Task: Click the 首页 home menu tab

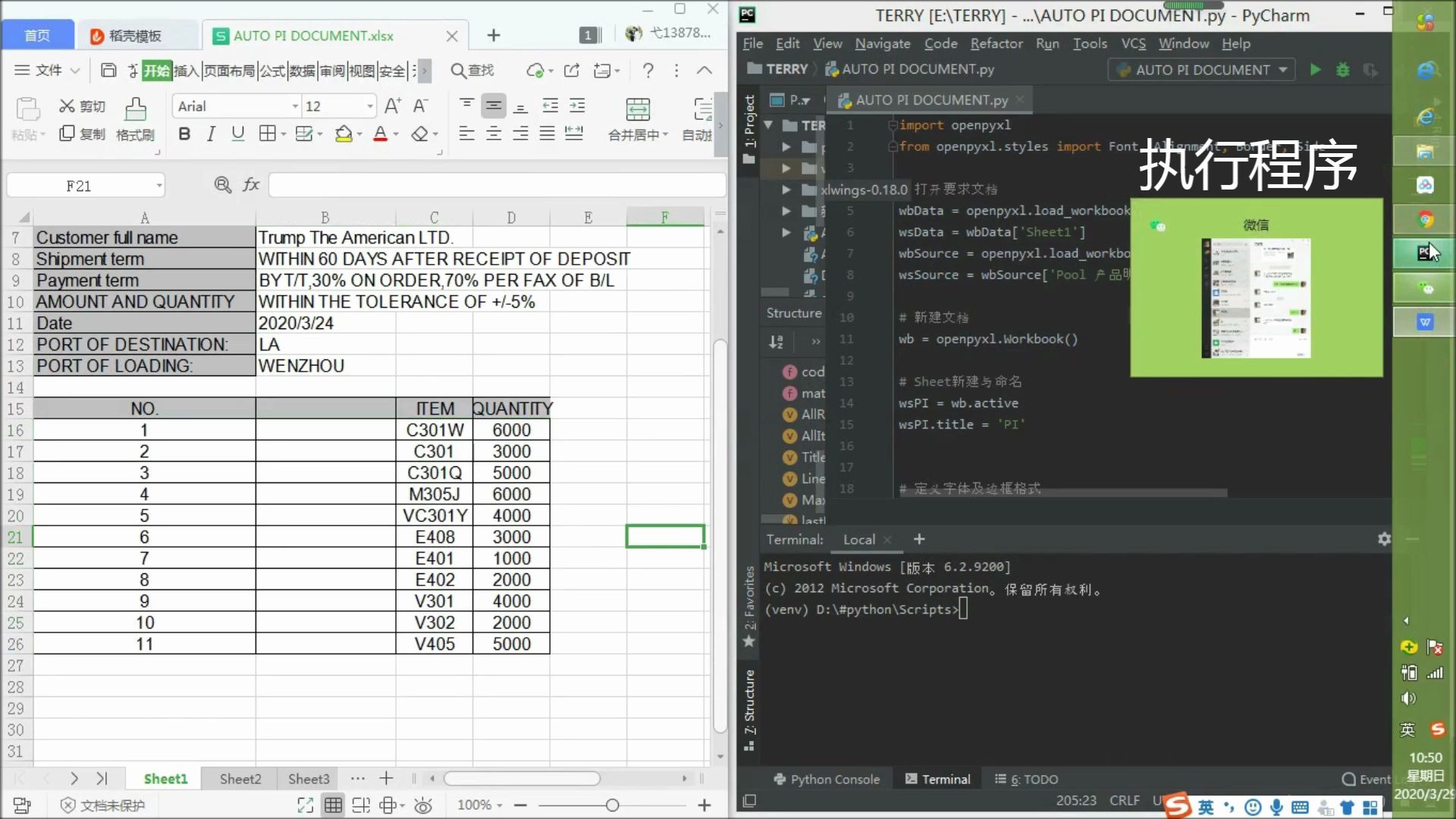Action: point(37,35)
